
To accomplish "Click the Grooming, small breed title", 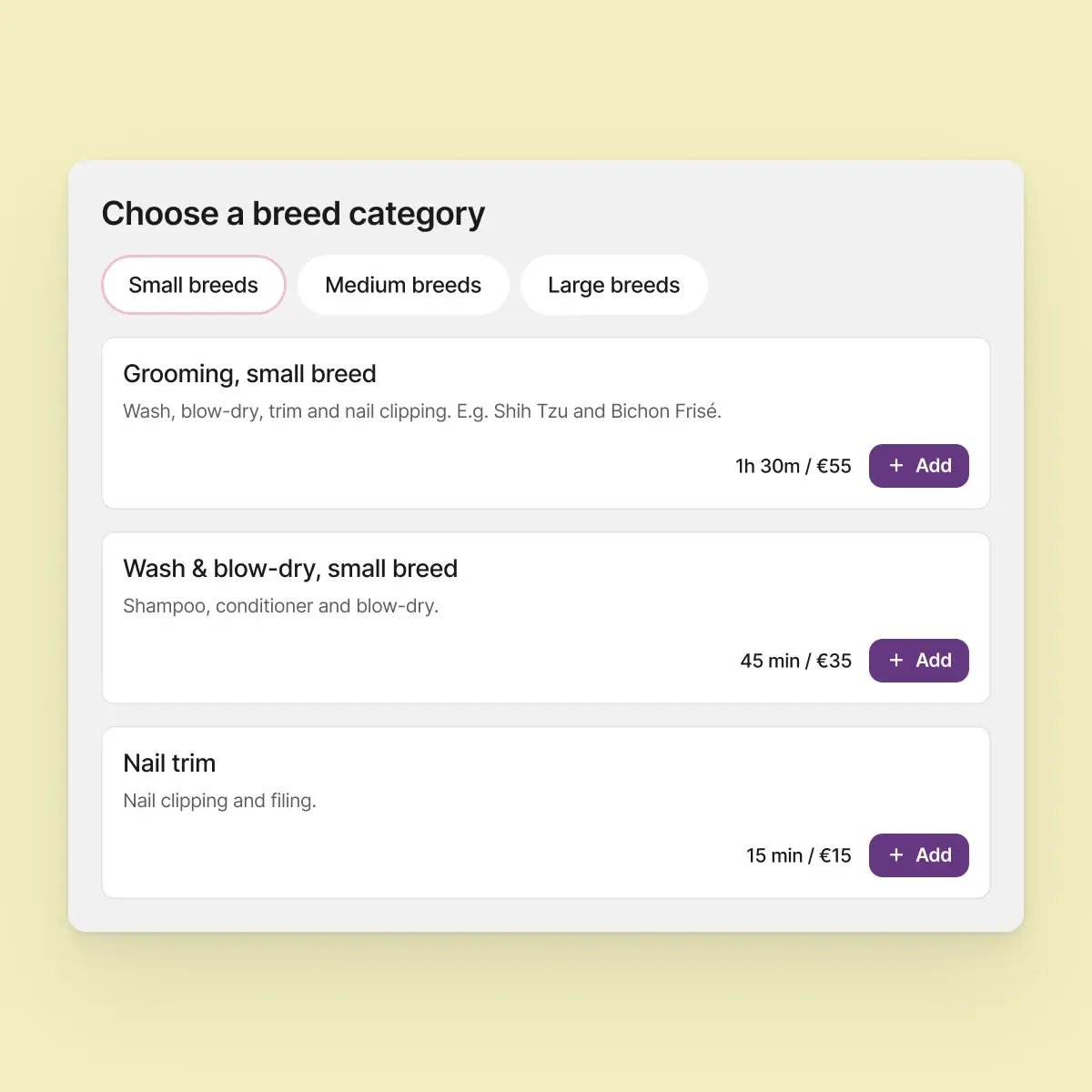I will [x=249, y=374].
